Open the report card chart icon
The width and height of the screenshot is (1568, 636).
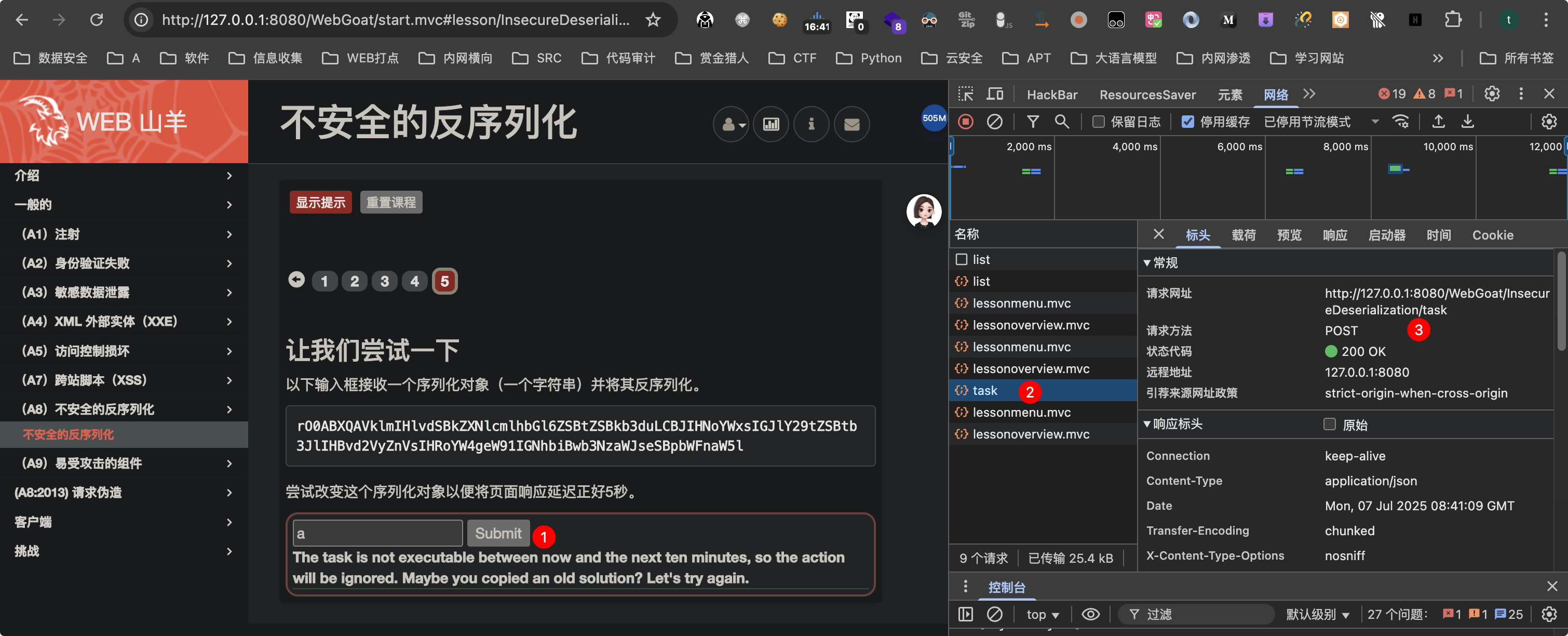pyautogui.click(x=771, y=124)
